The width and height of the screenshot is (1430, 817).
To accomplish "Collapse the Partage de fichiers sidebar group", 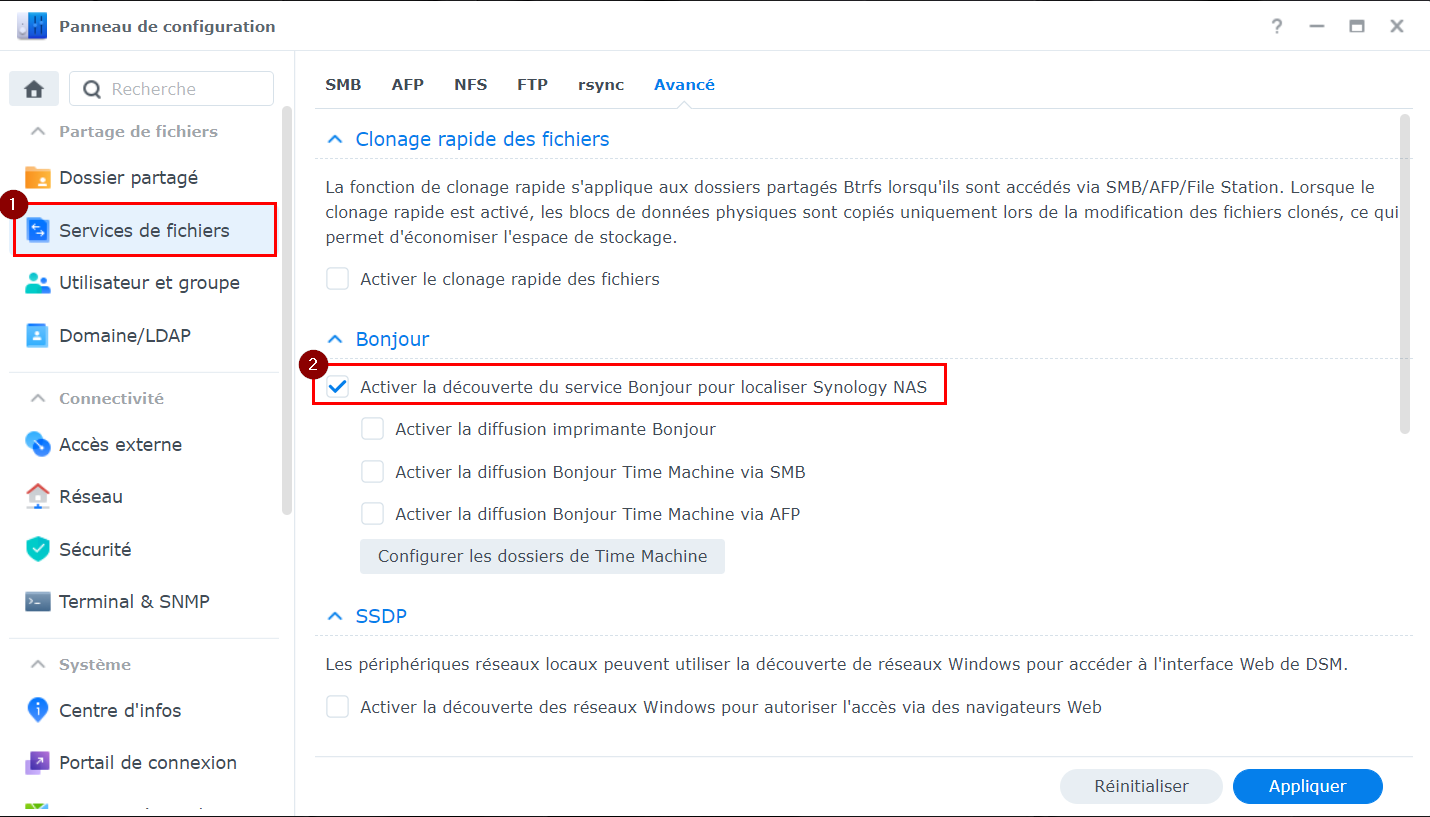I will [x=38, y=131].
